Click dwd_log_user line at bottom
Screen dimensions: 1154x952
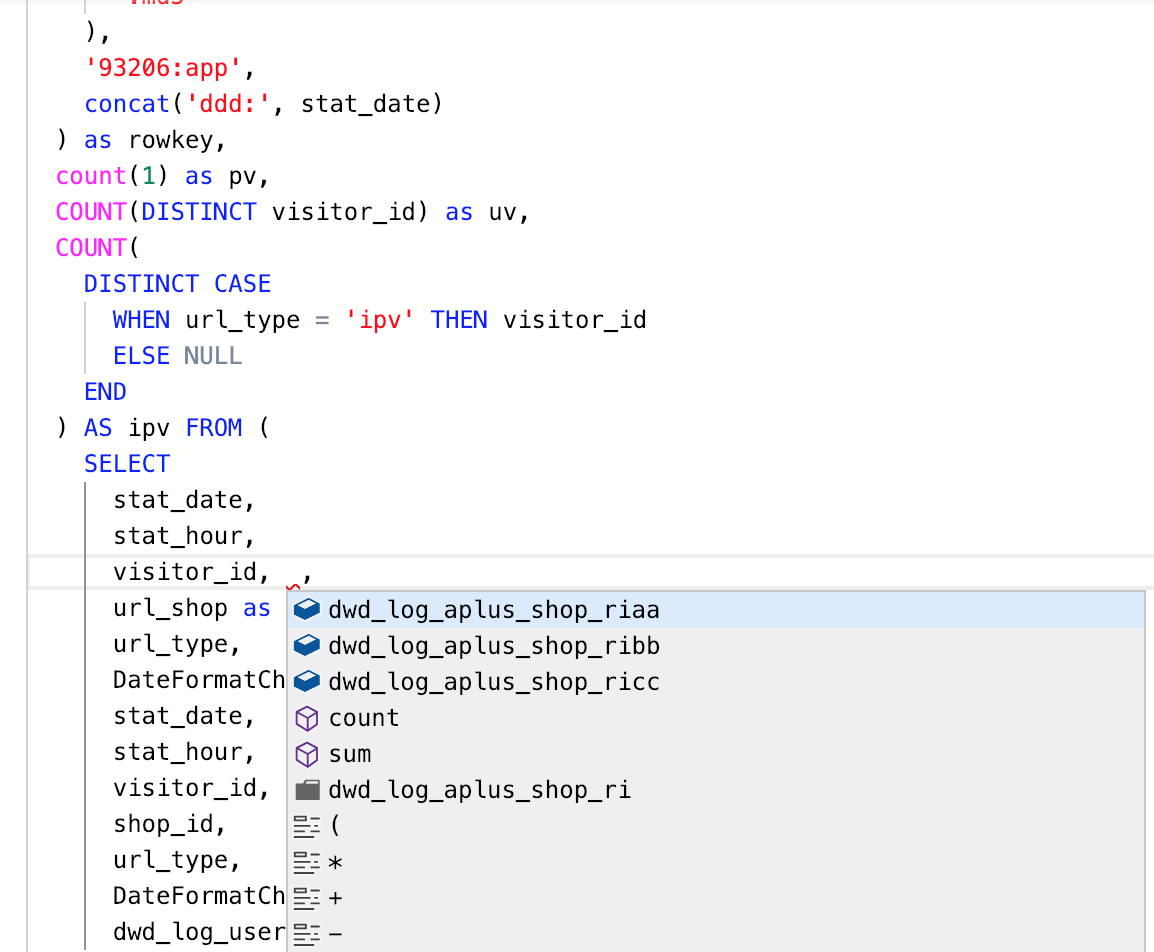click(x=199, y=933)
